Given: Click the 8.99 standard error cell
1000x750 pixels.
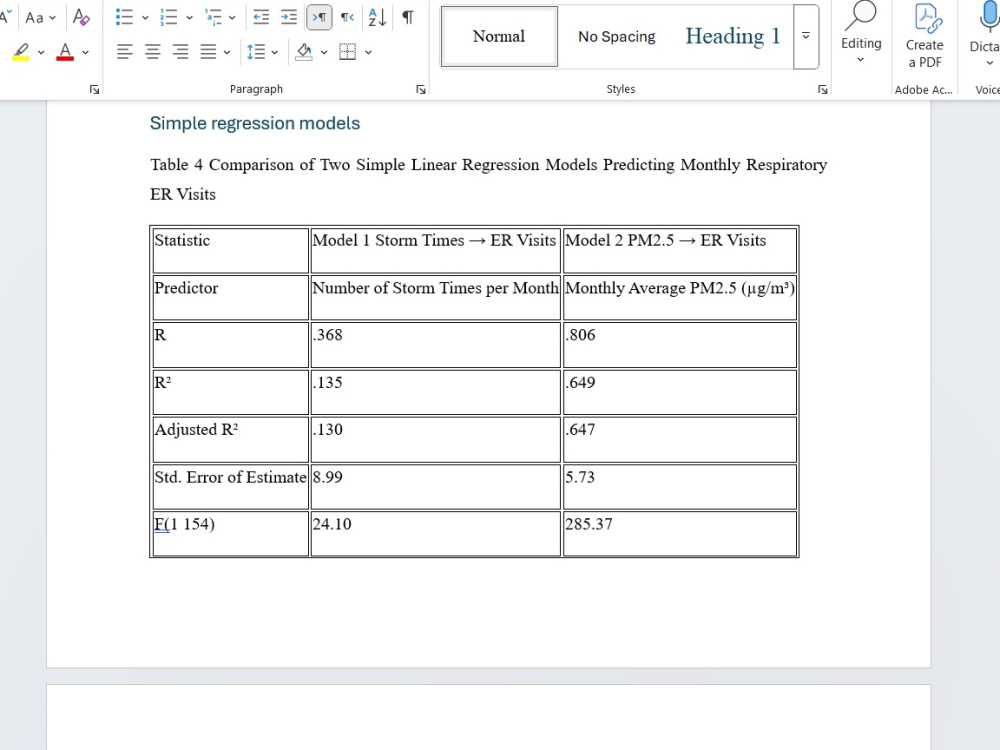Looking at the screenshot, I should point(435,487).
